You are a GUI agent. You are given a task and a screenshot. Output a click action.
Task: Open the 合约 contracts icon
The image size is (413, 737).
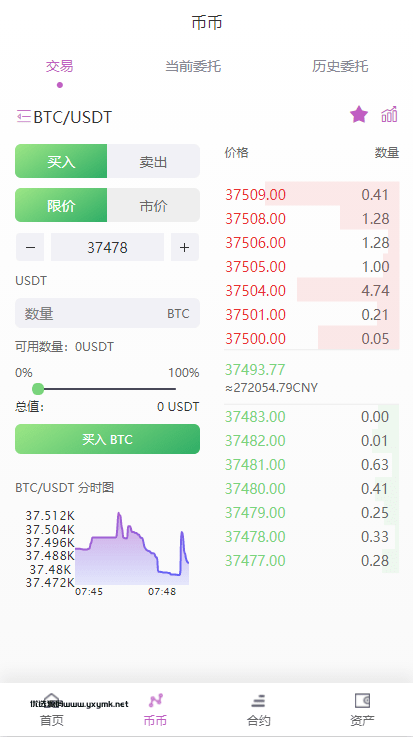coord(258,701)
